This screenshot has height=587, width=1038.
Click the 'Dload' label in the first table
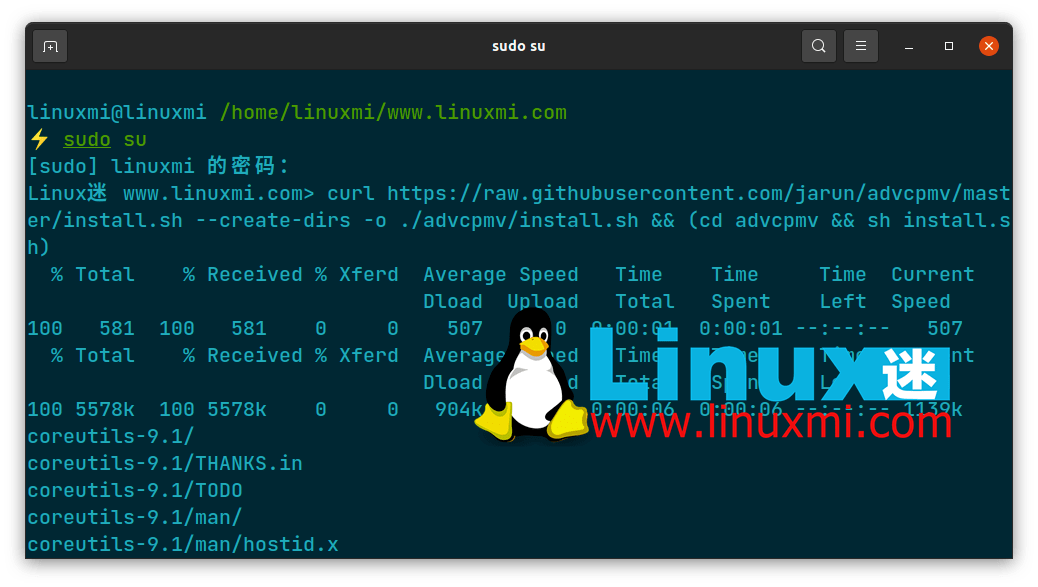453,302
